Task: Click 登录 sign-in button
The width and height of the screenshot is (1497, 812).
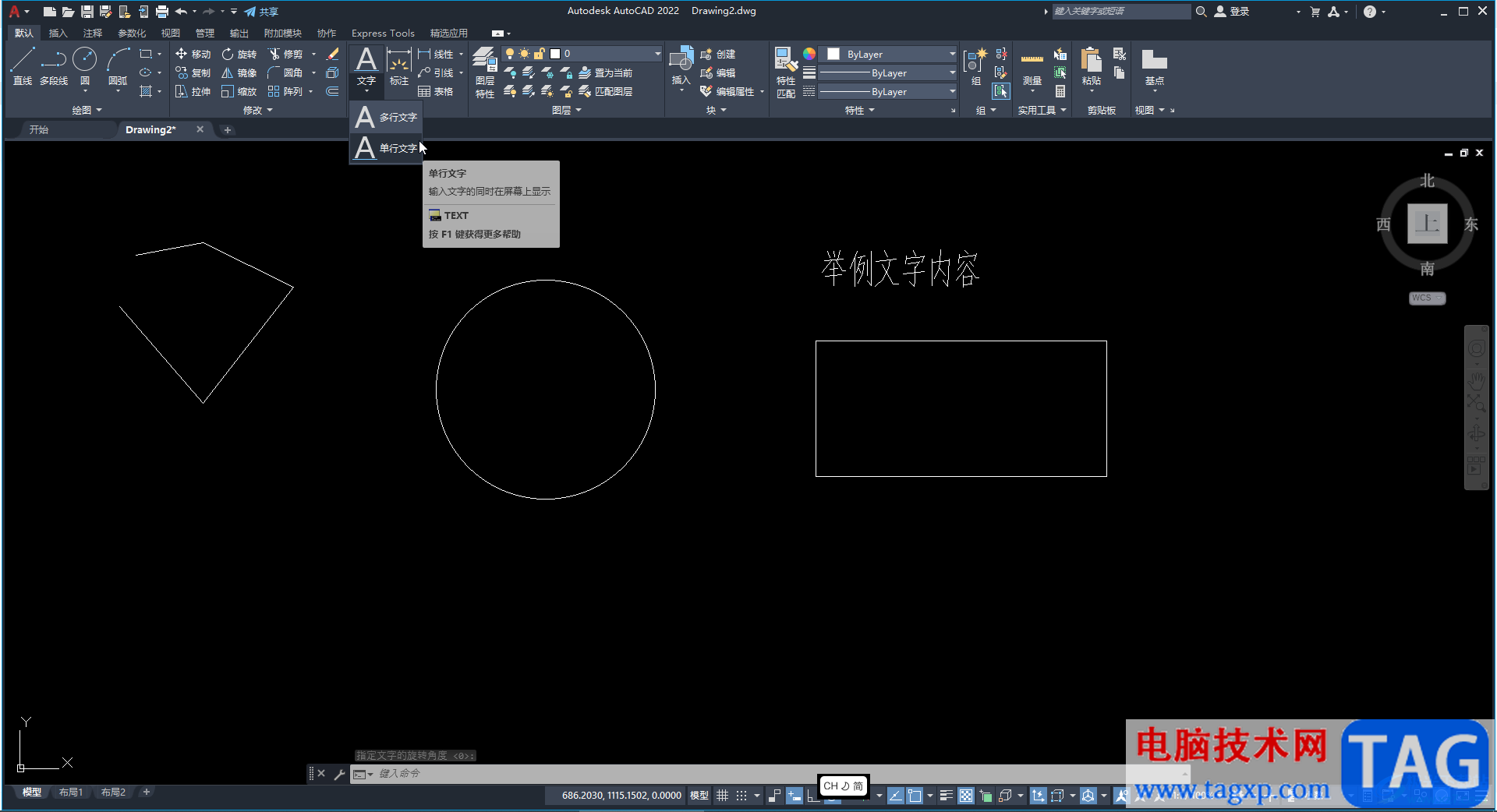Action: (x=1232, y=12)
